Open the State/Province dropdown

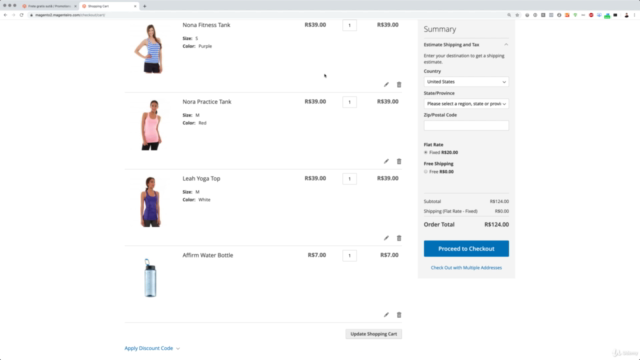coord(466,104)
